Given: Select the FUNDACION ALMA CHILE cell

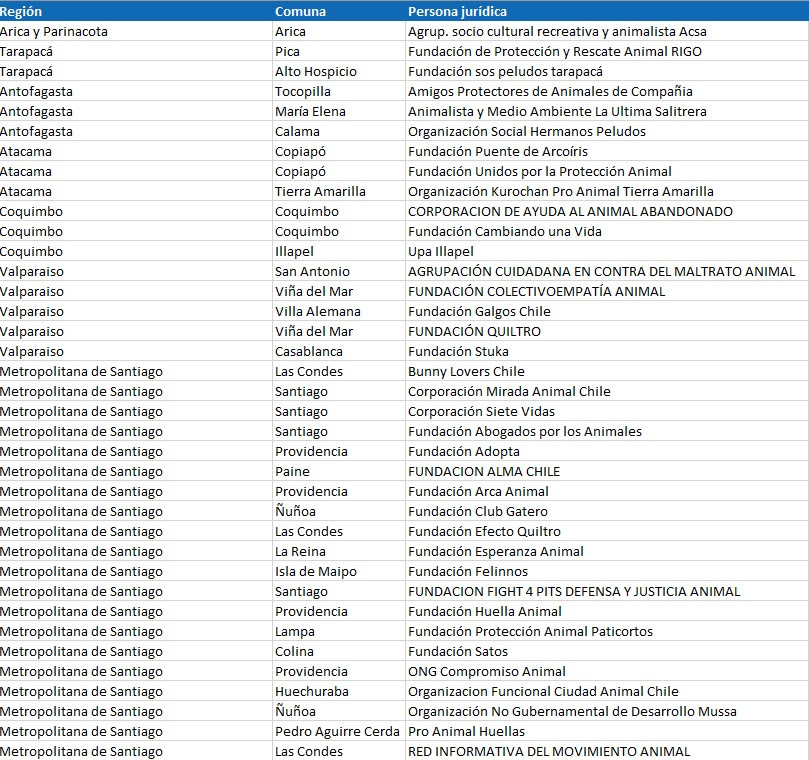Looking at the screenshot, I should [607, 472].
